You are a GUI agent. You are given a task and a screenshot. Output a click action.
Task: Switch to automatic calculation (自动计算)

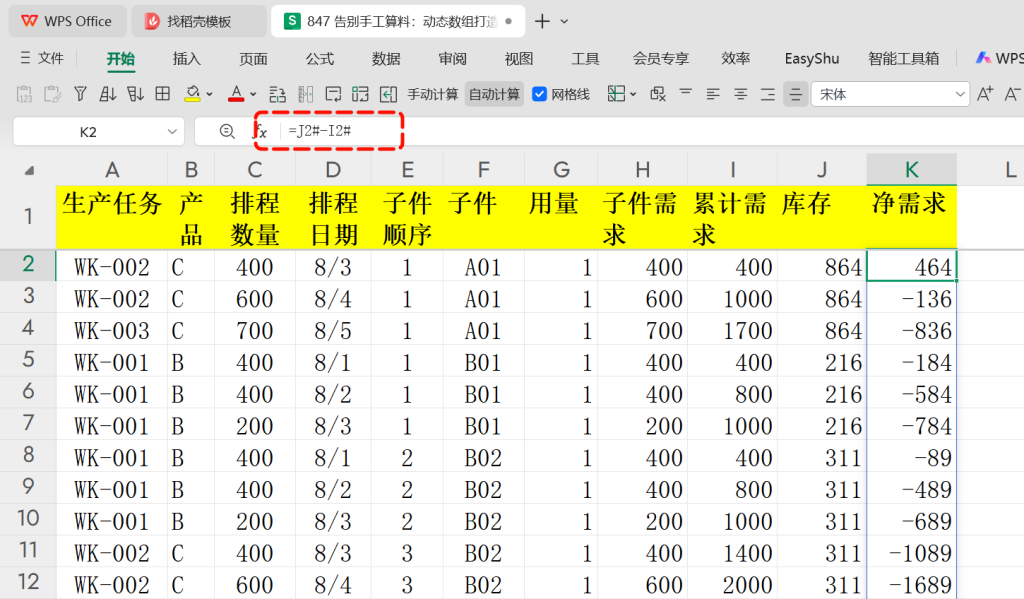(494, 95)
